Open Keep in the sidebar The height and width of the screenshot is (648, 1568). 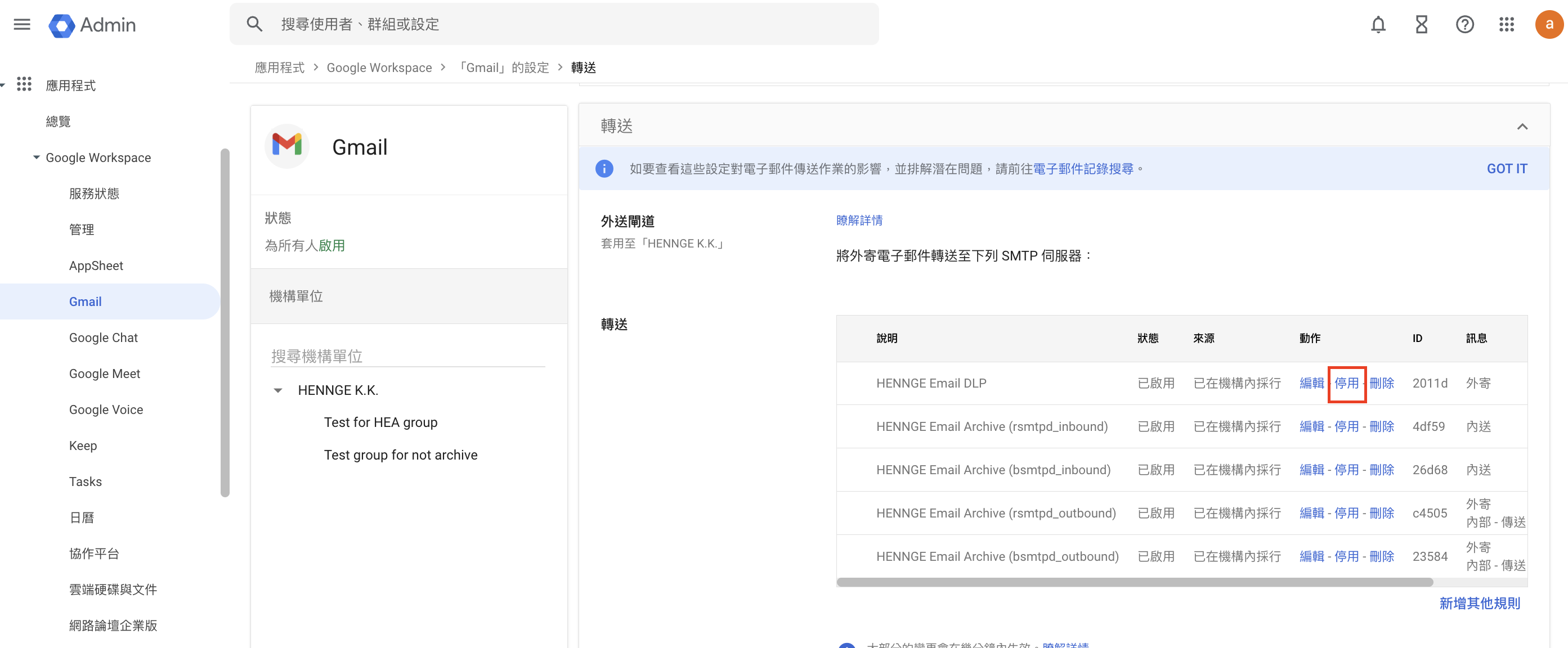83,445
